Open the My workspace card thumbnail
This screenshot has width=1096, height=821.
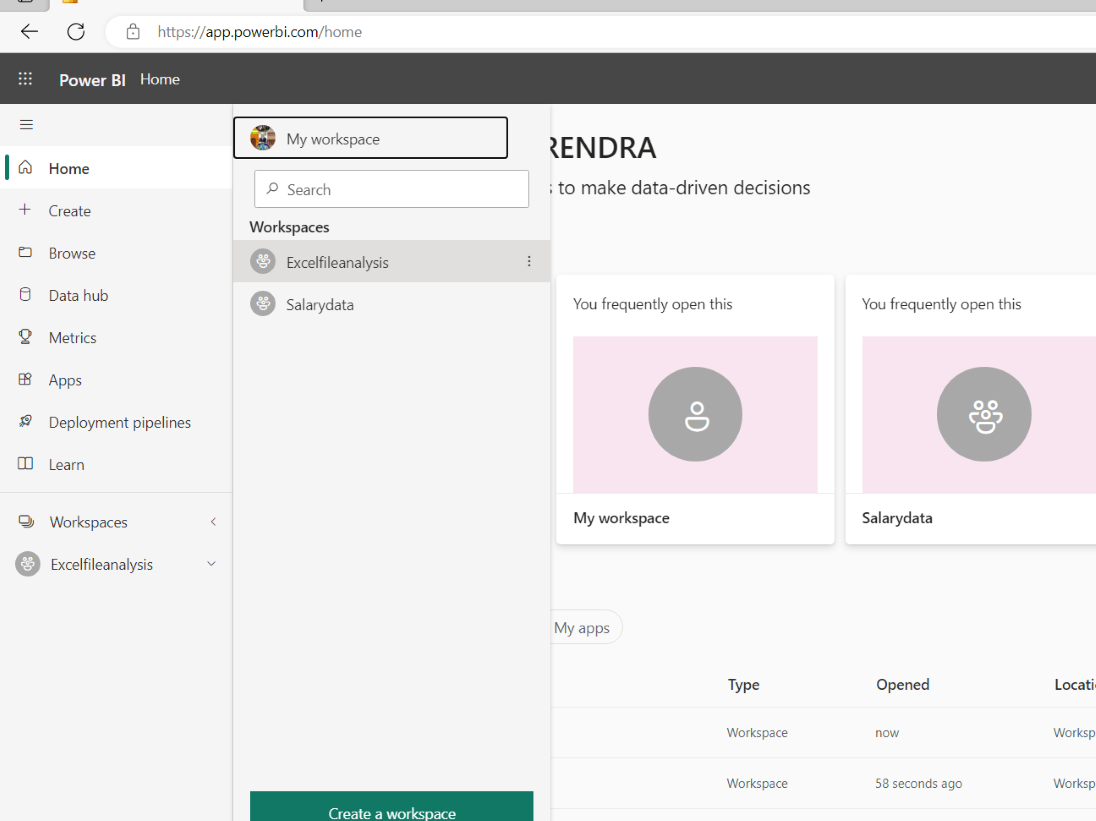point(695,414)
